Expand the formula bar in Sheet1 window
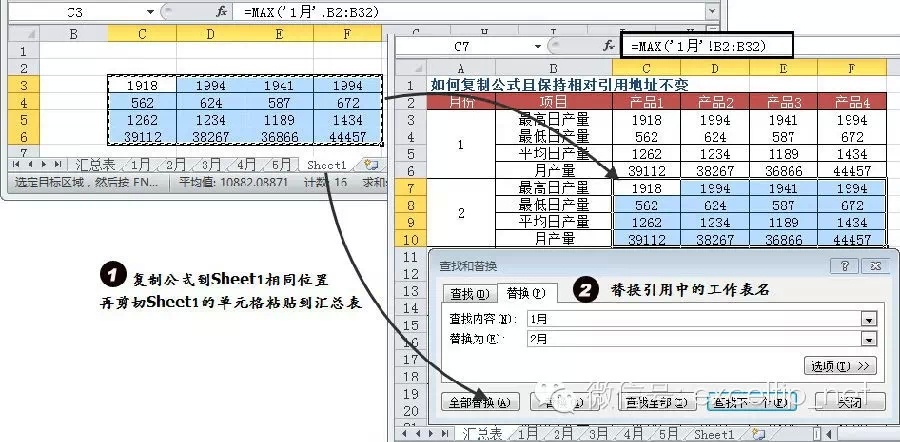Viewport: 900px width, 442px height. click(x=712, y=11)
